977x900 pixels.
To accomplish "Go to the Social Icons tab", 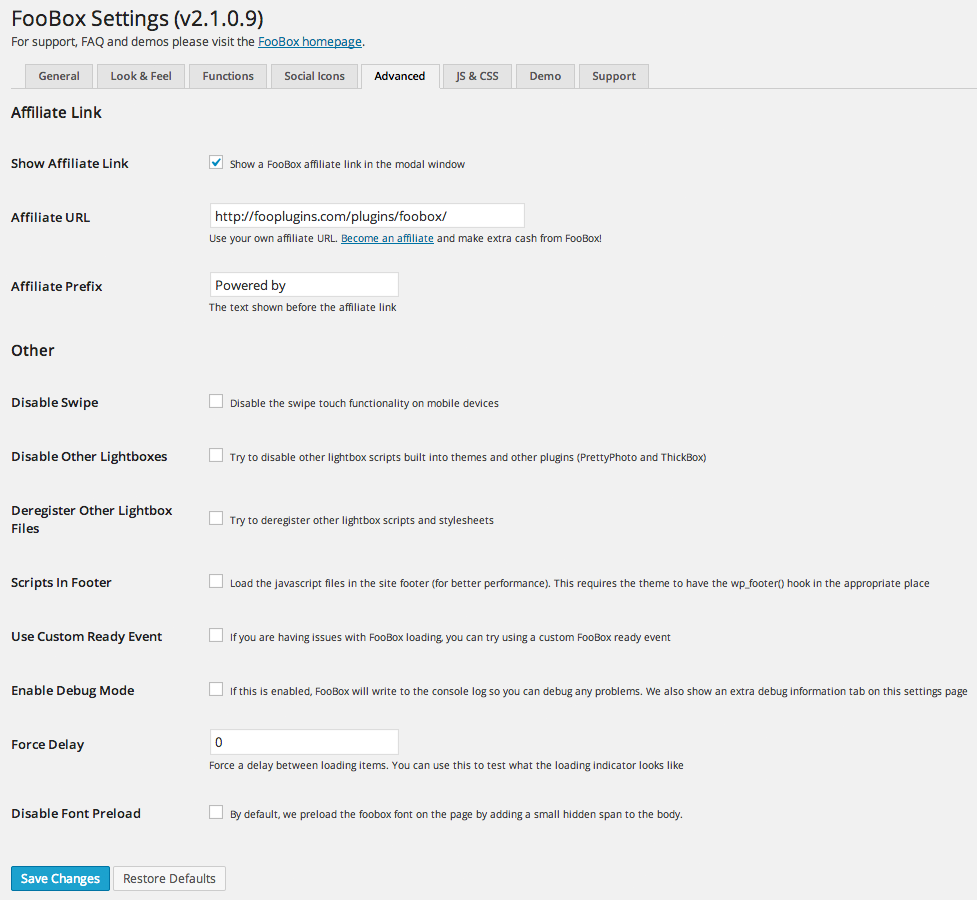I will (x=314, y=76).
